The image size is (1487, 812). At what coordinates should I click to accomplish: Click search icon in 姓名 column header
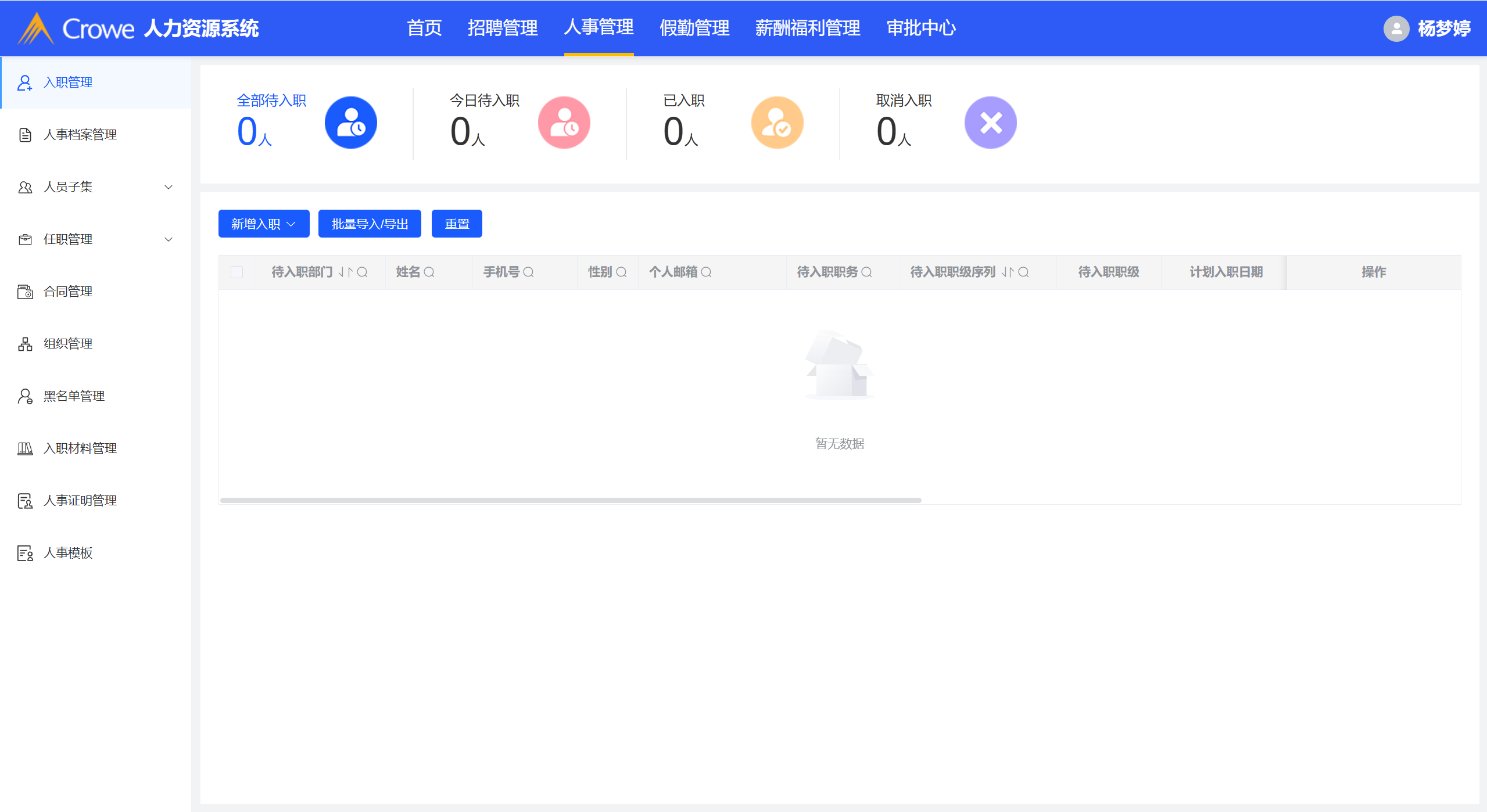coord(429,272)
